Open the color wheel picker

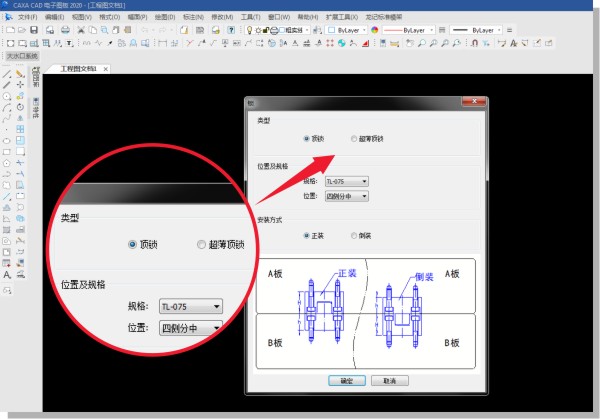click(375, 30)
